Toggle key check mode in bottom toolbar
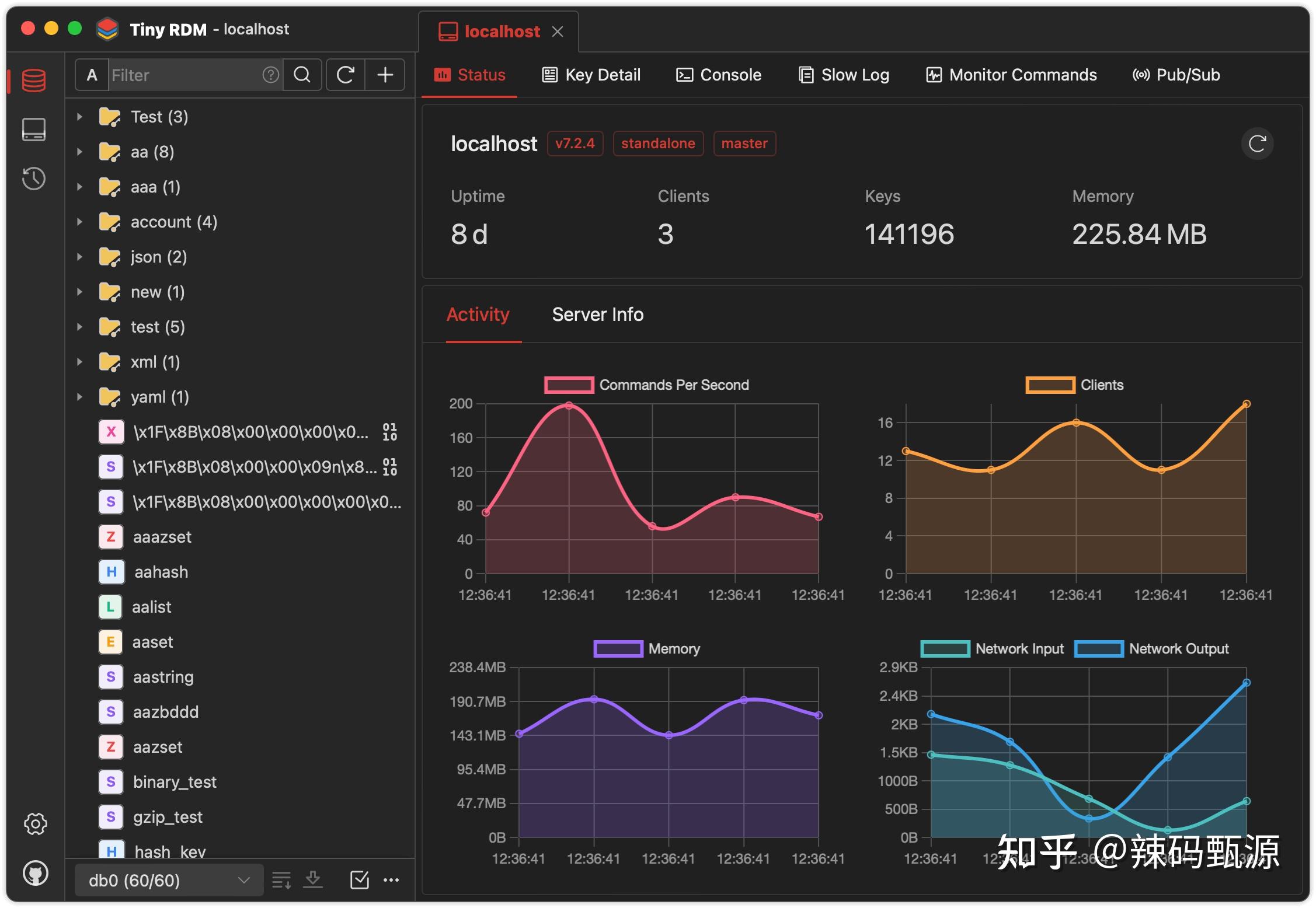1316x908 pixels. (359, 880)
